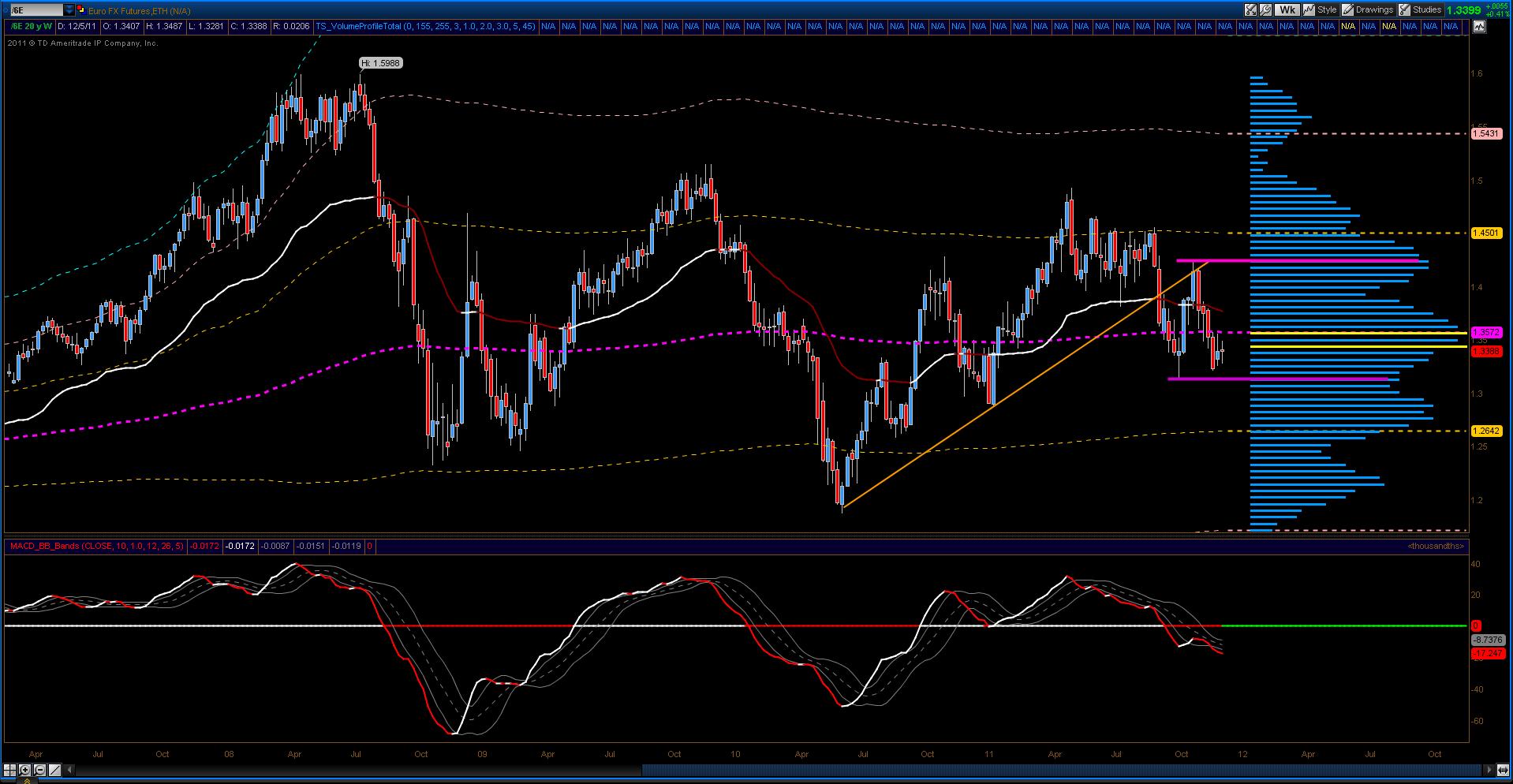Viewport: 1513px width, 784px height.
Task: Open the Studies menu
Action: pyautogui.click(x=1421, y=9)
